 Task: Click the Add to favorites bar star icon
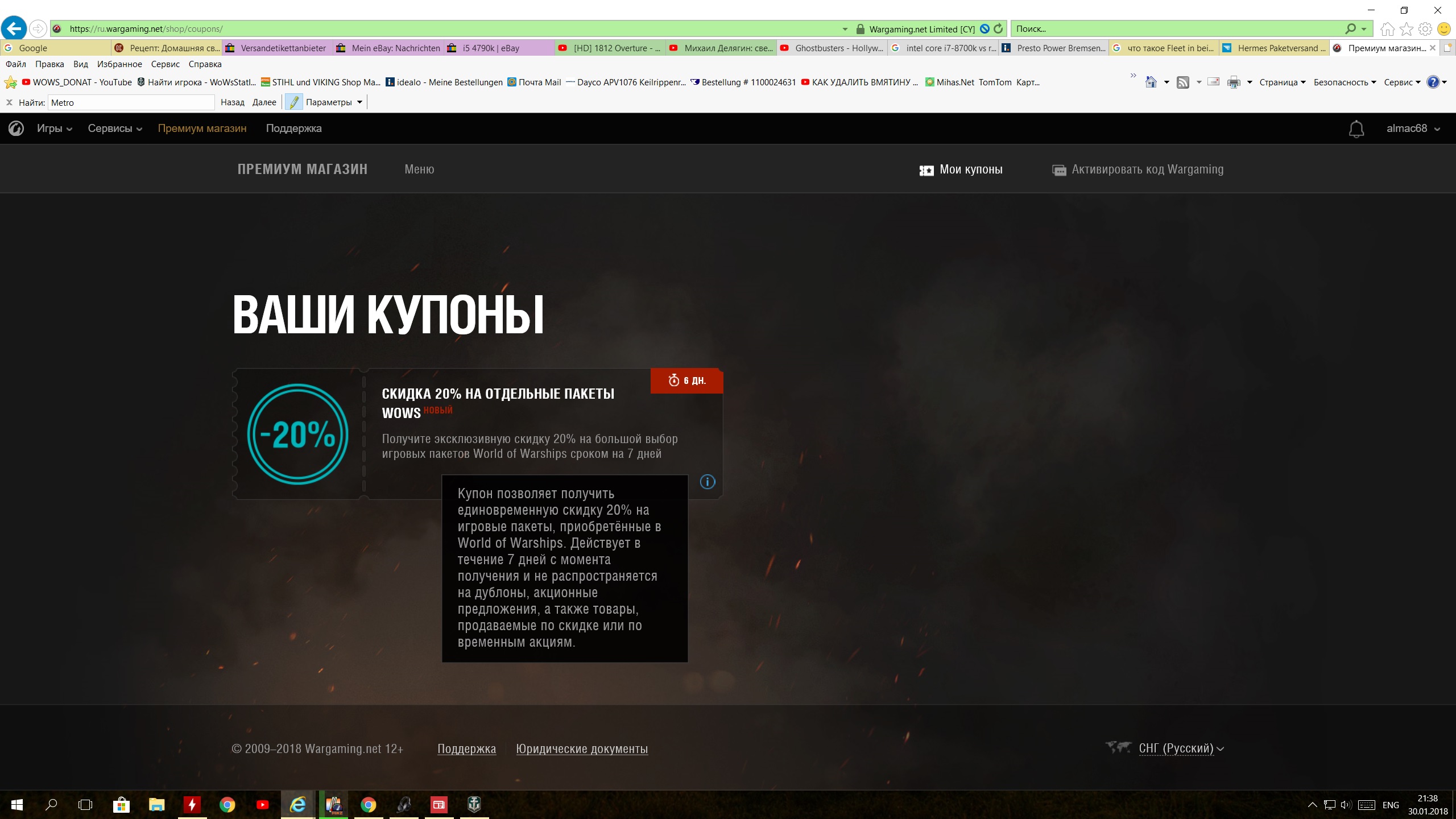(10, 82)
